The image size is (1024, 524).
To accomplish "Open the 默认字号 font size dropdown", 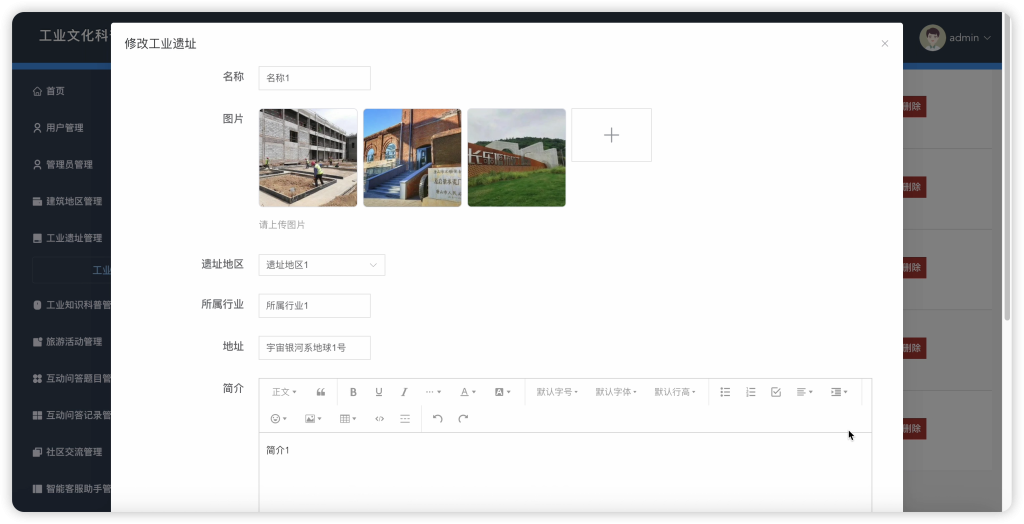I will pos(557,392).
